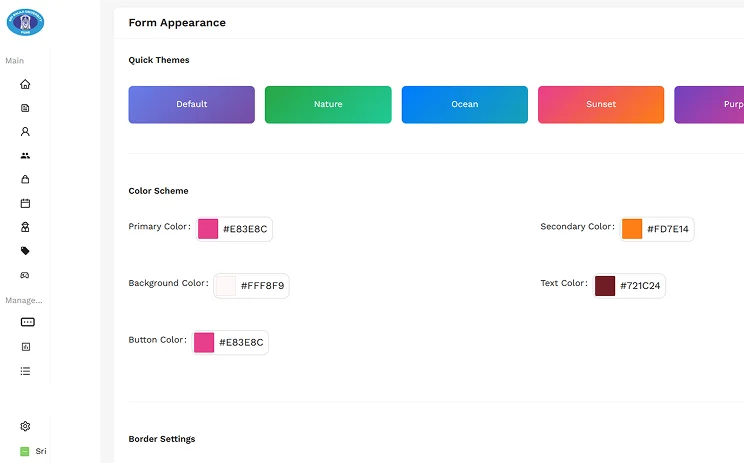Click the settings gear icon

[x=25, y=426]
